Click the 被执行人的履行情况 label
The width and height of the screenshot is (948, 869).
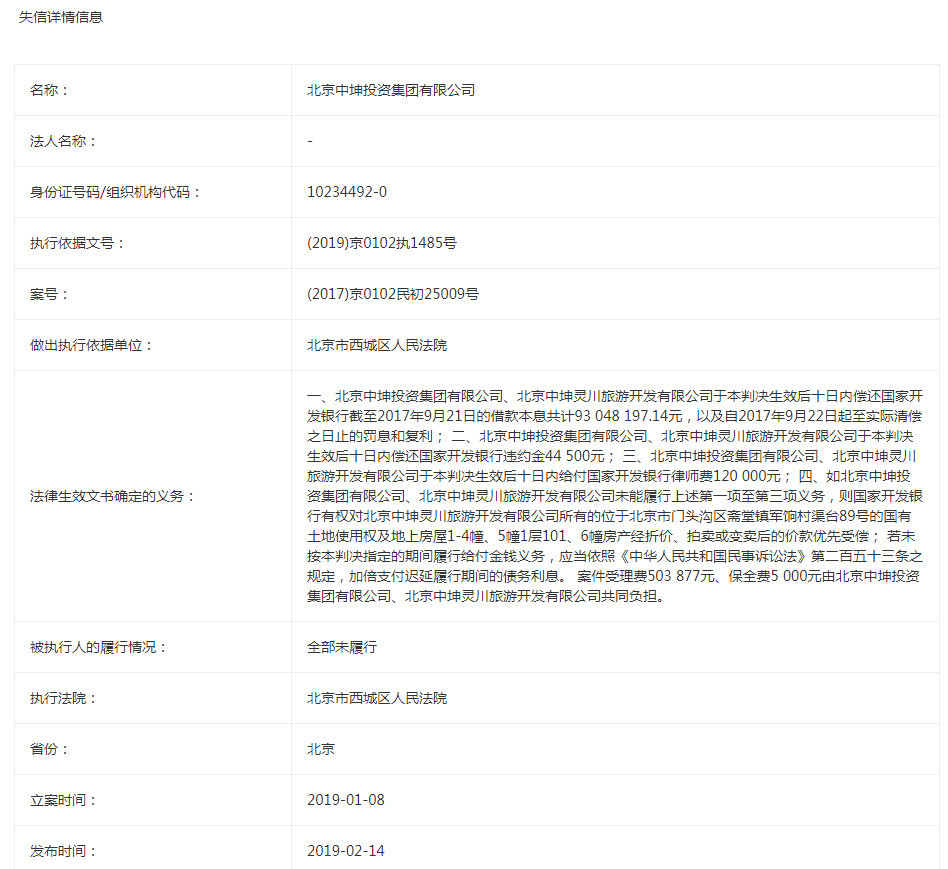pyautogui.click(x=98, y=648)
